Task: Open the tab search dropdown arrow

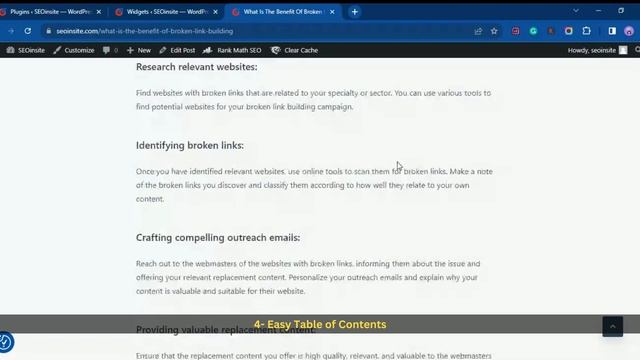Action: (x=576, y=11)
